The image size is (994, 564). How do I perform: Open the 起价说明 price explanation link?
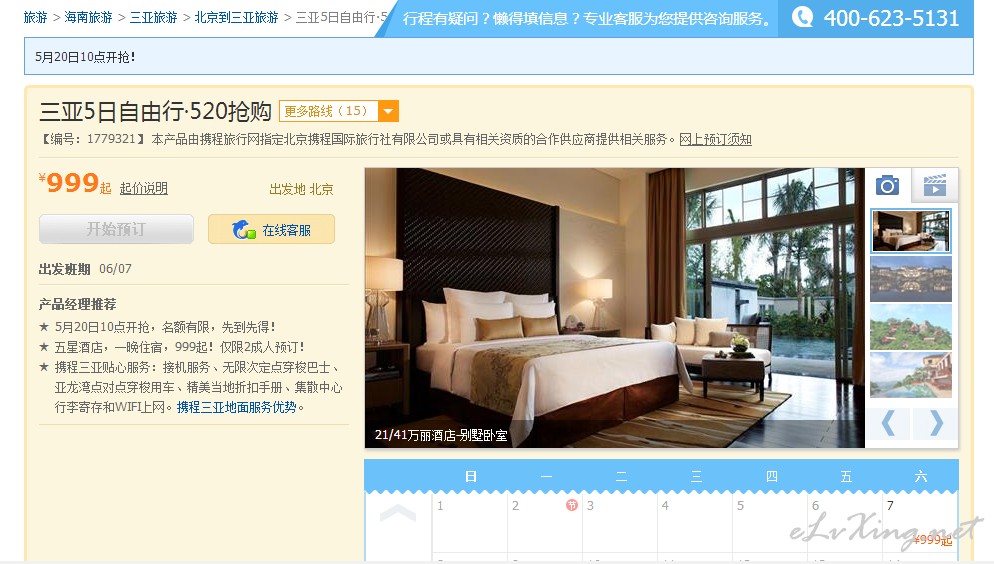click(x=143, y=188)
